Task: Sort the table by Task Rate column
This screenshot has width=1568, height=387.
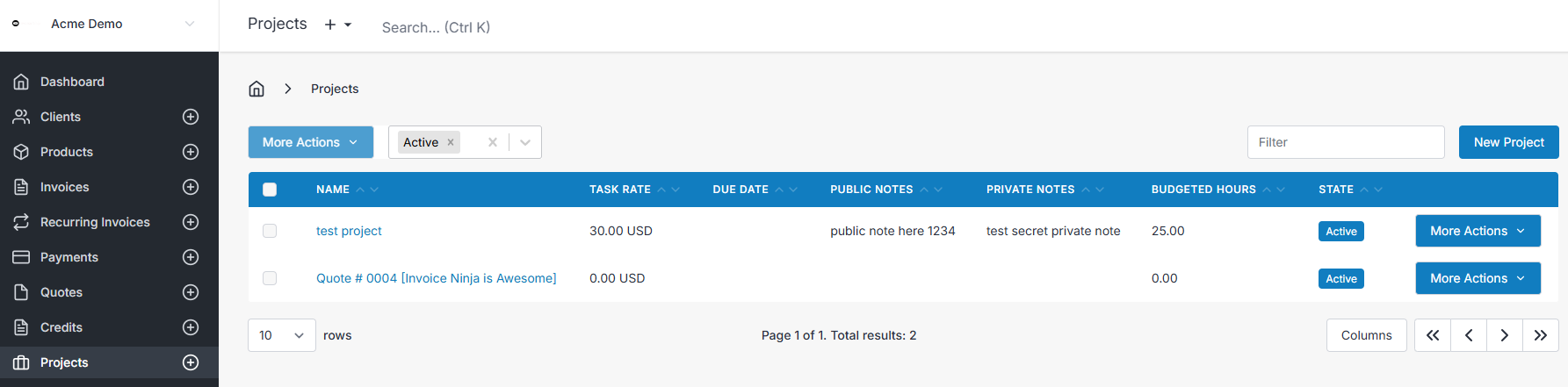Action: [620, 190]
